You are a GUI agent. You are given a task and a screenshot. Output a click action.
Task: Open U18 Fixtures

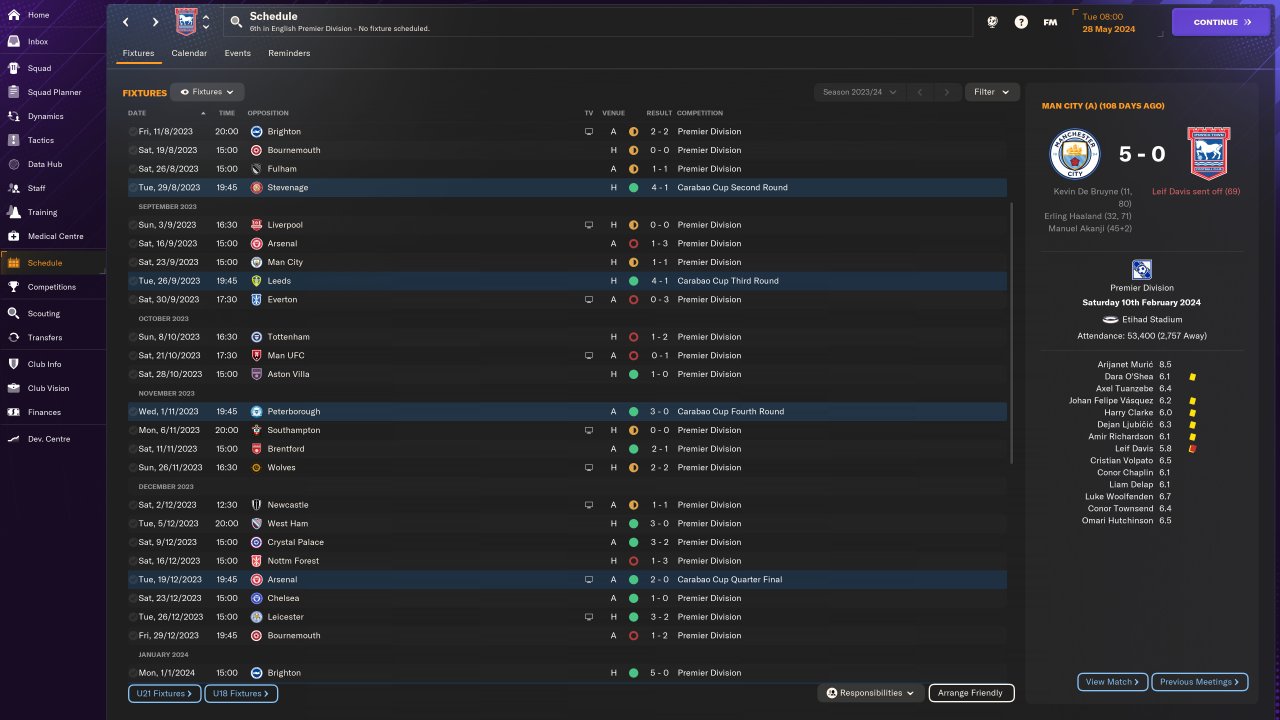click(241, 693)
